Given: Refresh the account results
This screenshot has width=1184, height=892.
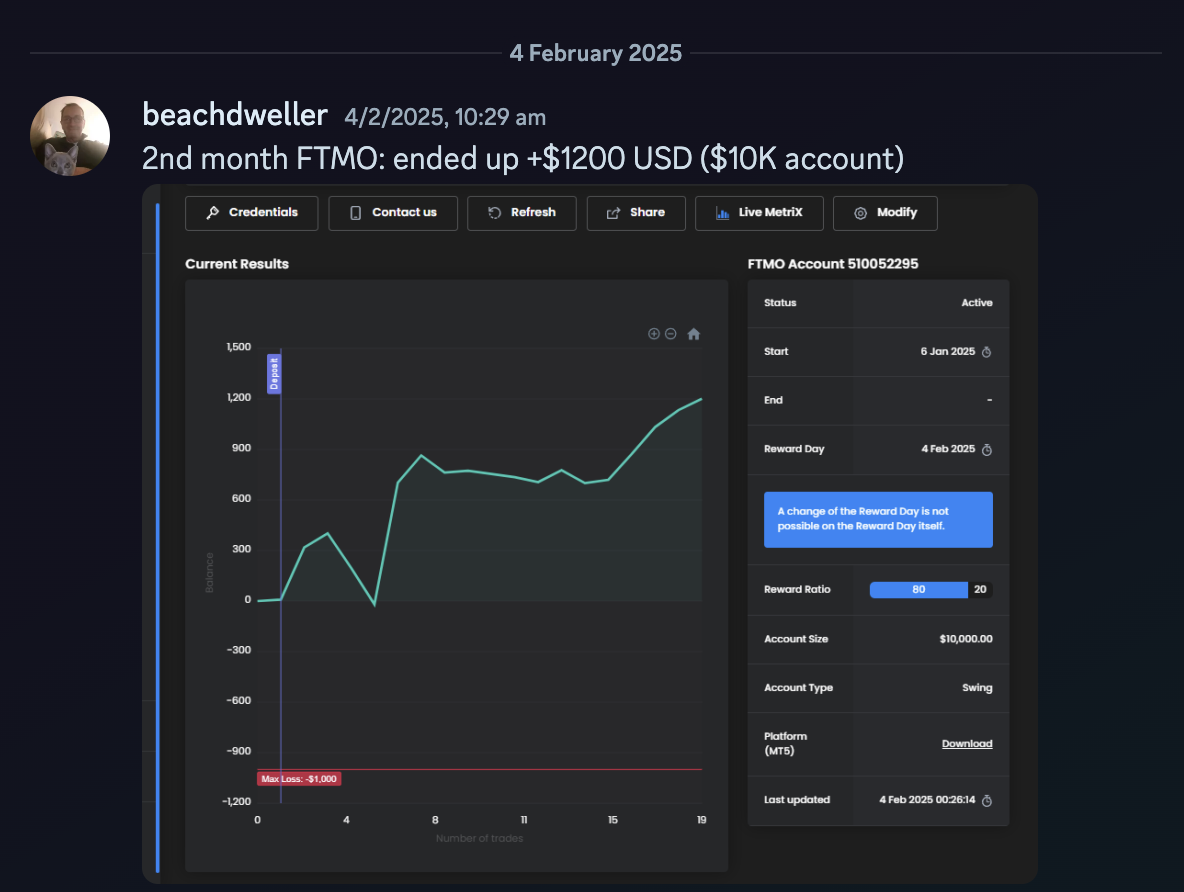Looking at the screenshot, I should coord(522,213).
